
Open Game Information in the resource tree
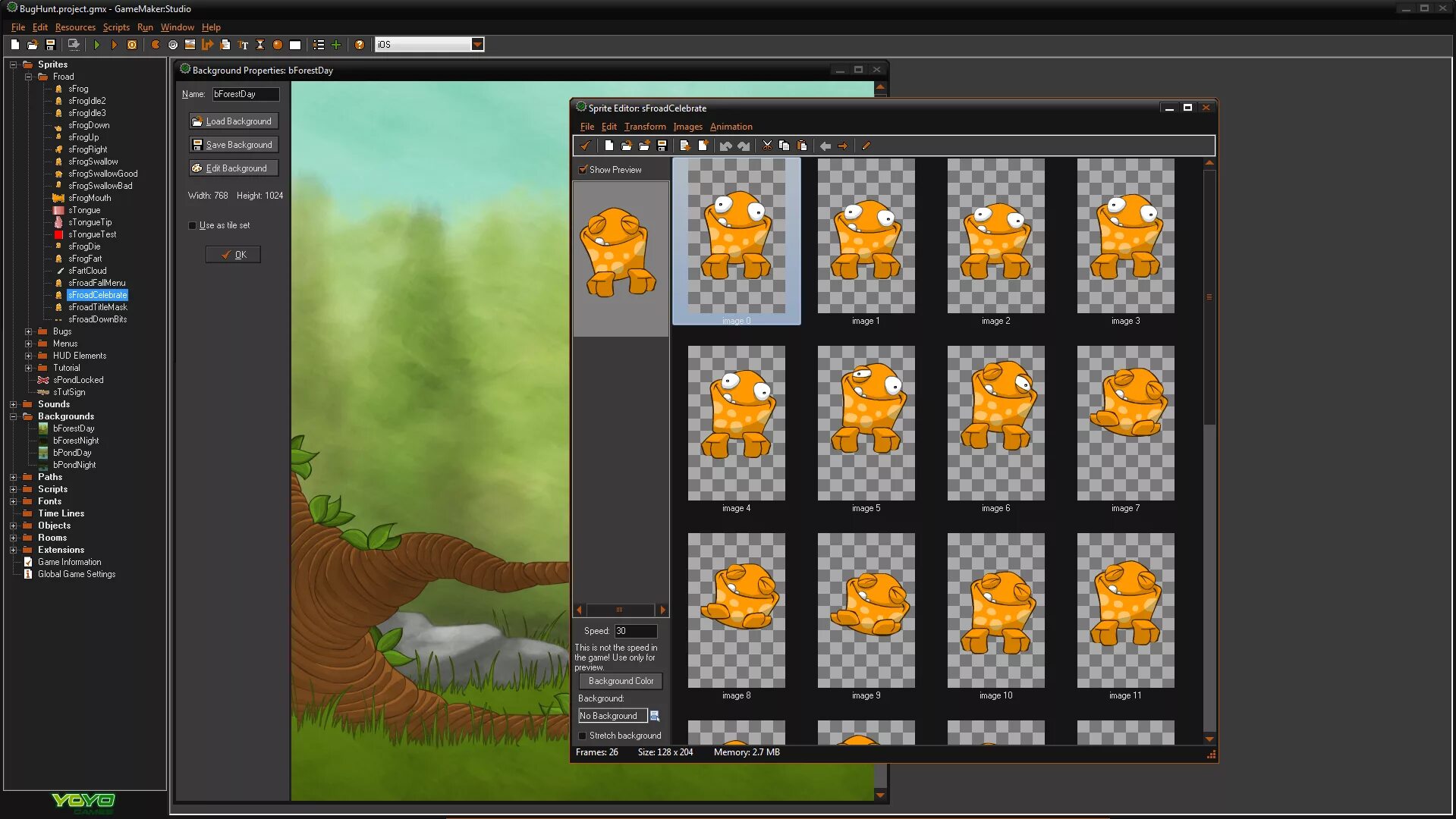(69, 562)
